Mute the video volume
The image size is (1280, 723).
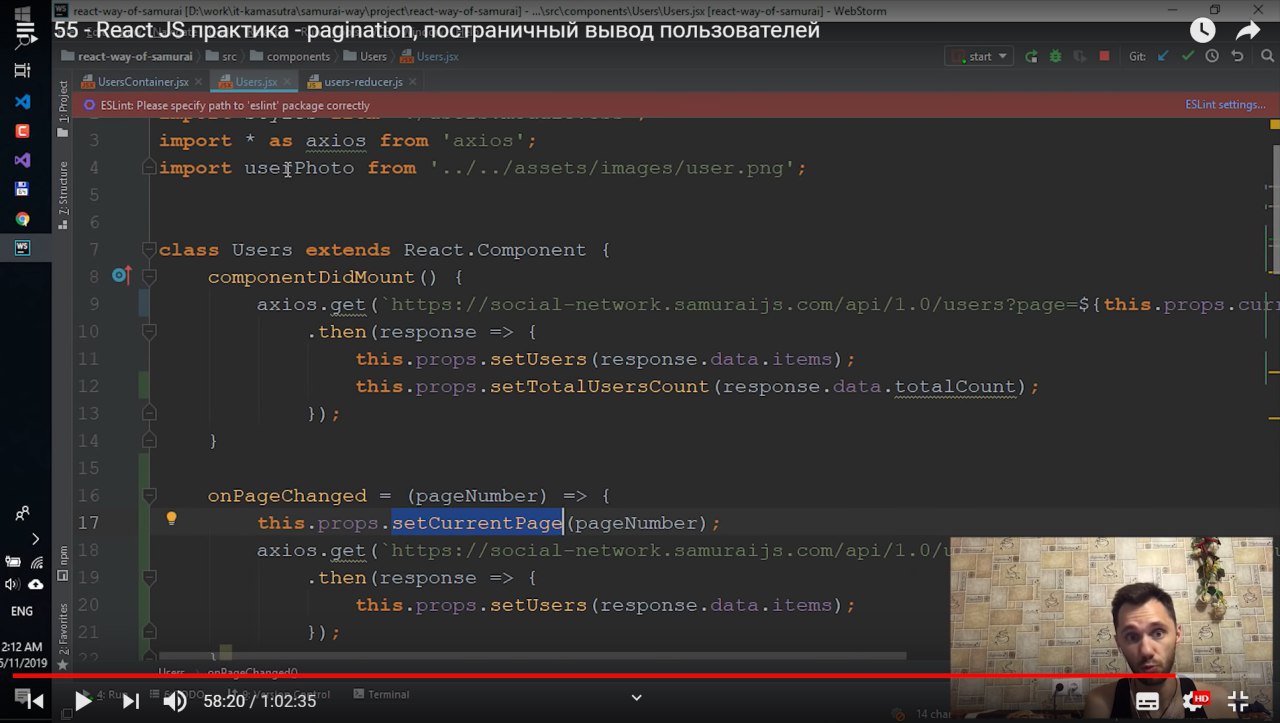(x=174, y=701)
